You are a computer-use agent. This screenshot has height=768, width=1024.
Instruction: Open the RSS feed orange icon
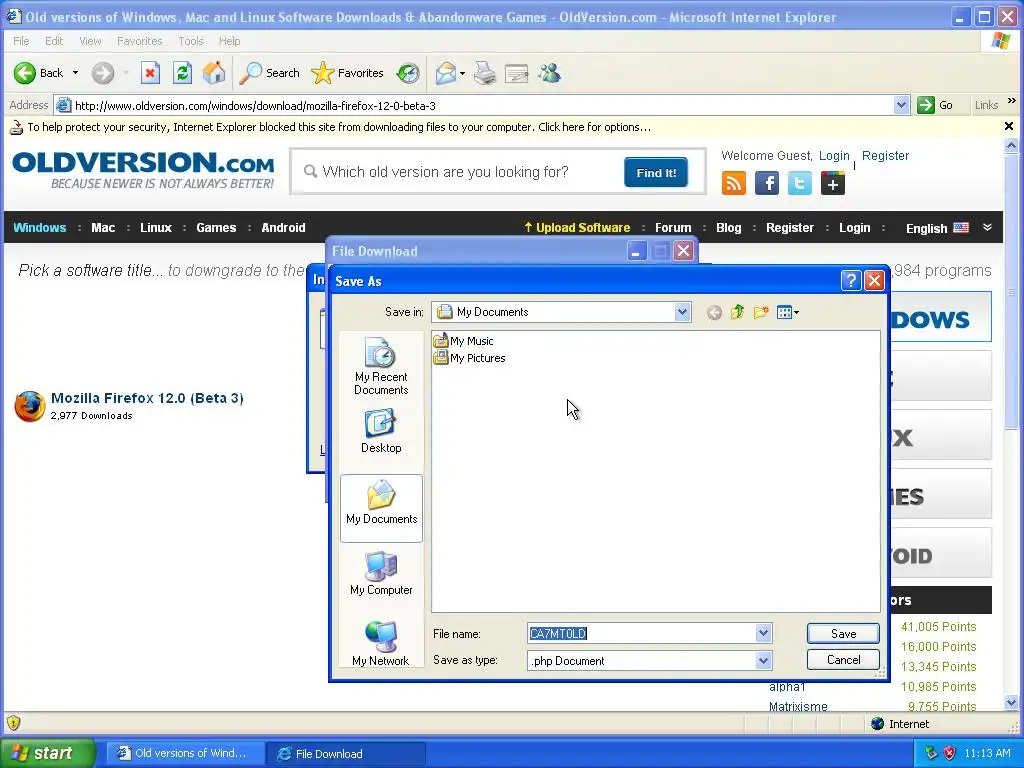(733, 184)
